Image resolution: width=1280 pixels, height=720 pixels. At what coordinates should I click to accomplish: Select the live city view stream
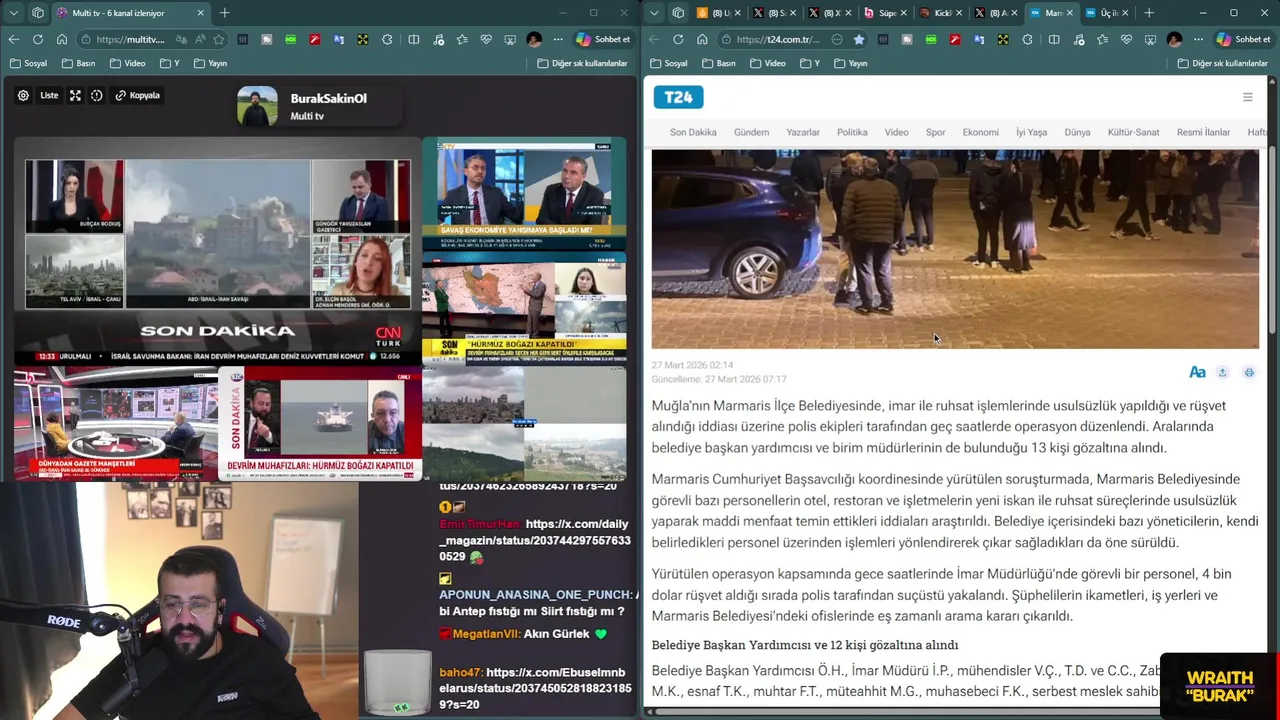click(524, 424)
